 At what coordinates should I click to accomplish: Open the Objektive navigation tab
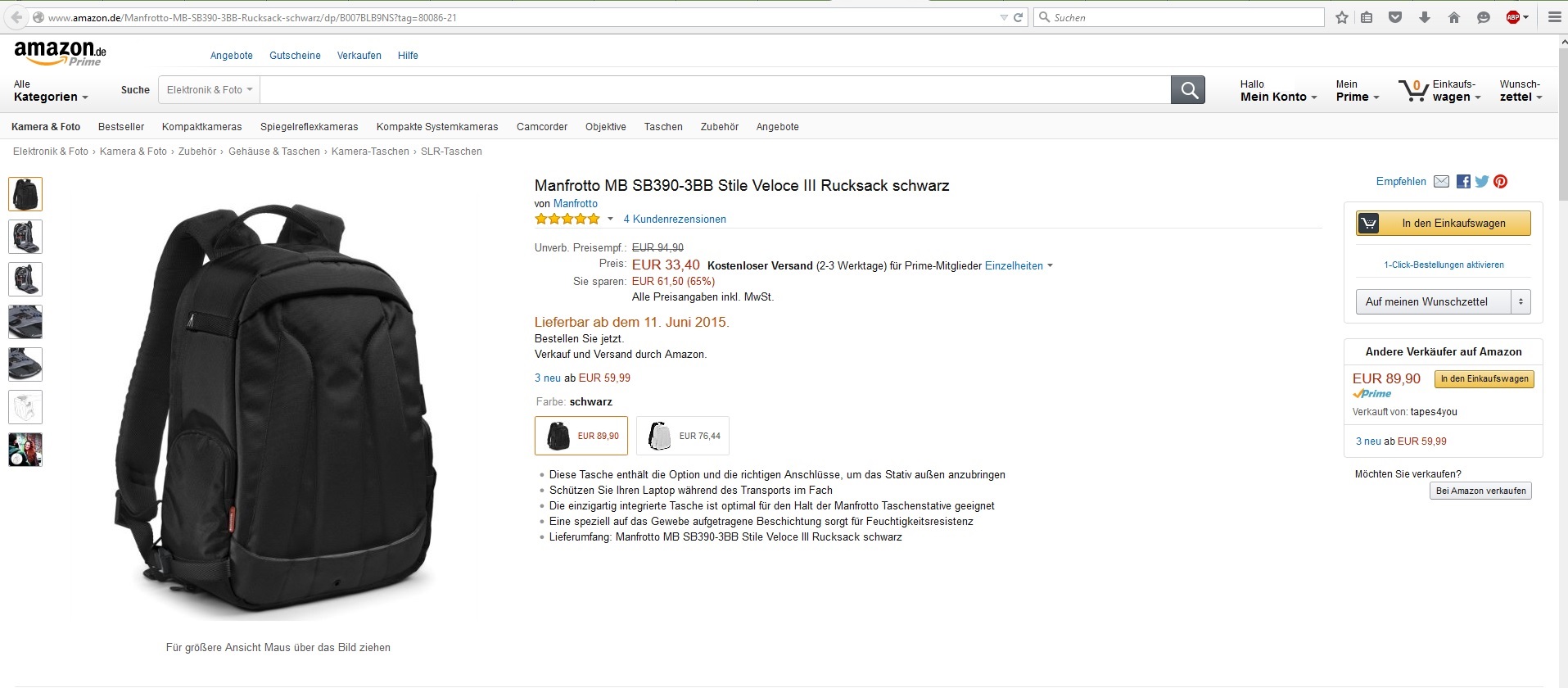pos(606,127)
